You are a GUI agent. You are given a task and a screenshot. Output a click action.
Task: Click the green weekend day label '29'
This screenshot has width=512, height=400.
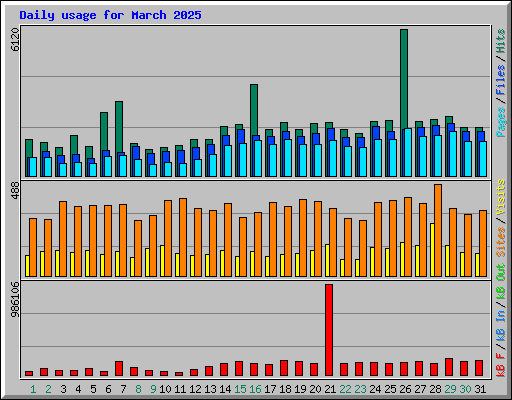[450, 389]
